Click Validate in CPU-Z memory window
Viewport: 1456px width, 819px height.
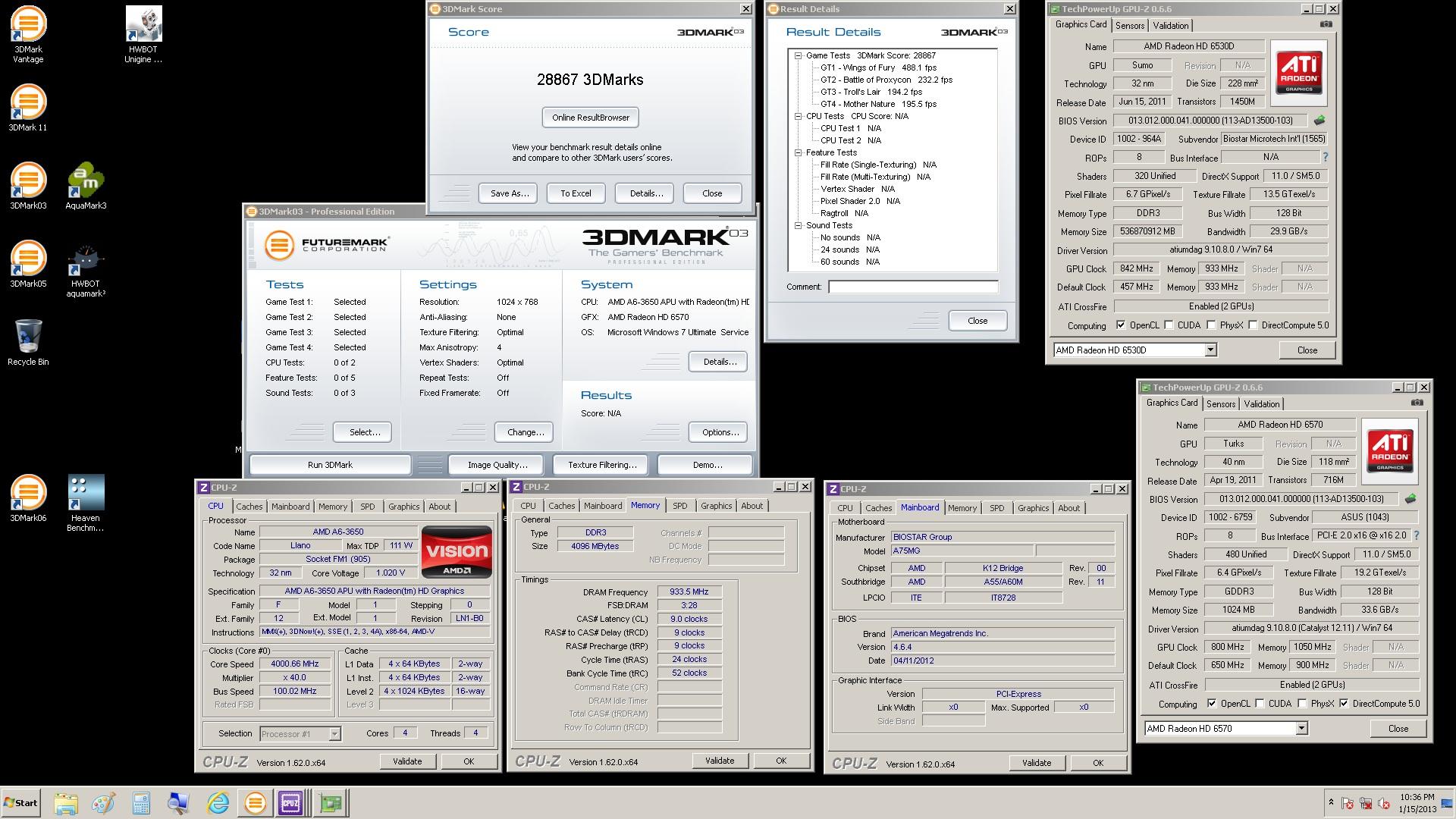click(x=720, y=761)
